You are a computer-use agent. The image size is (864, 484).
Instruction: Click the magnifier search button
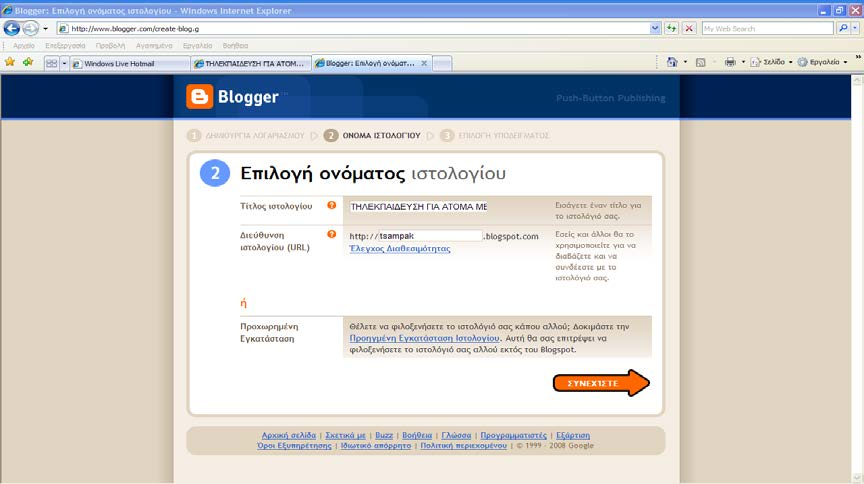(843, 29)
